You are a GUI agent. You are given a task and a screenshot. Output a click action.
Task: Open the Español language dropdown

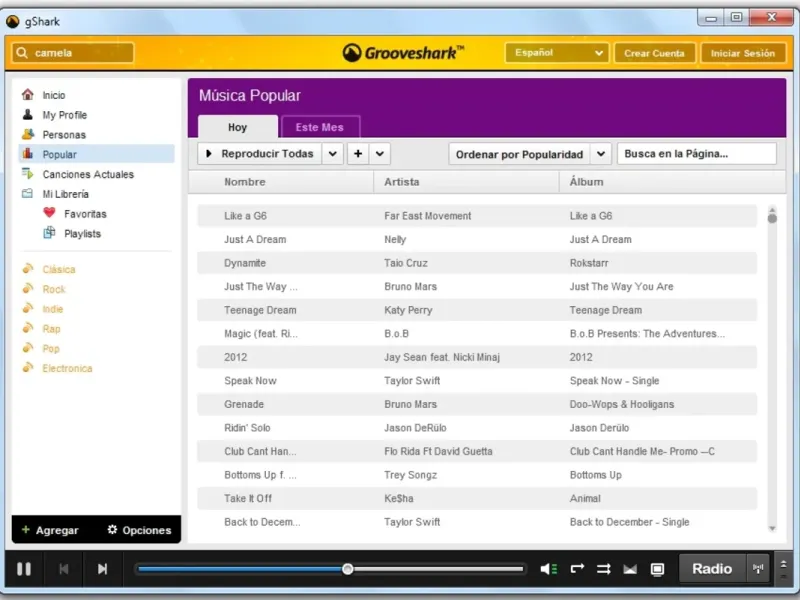click(556, 53)
